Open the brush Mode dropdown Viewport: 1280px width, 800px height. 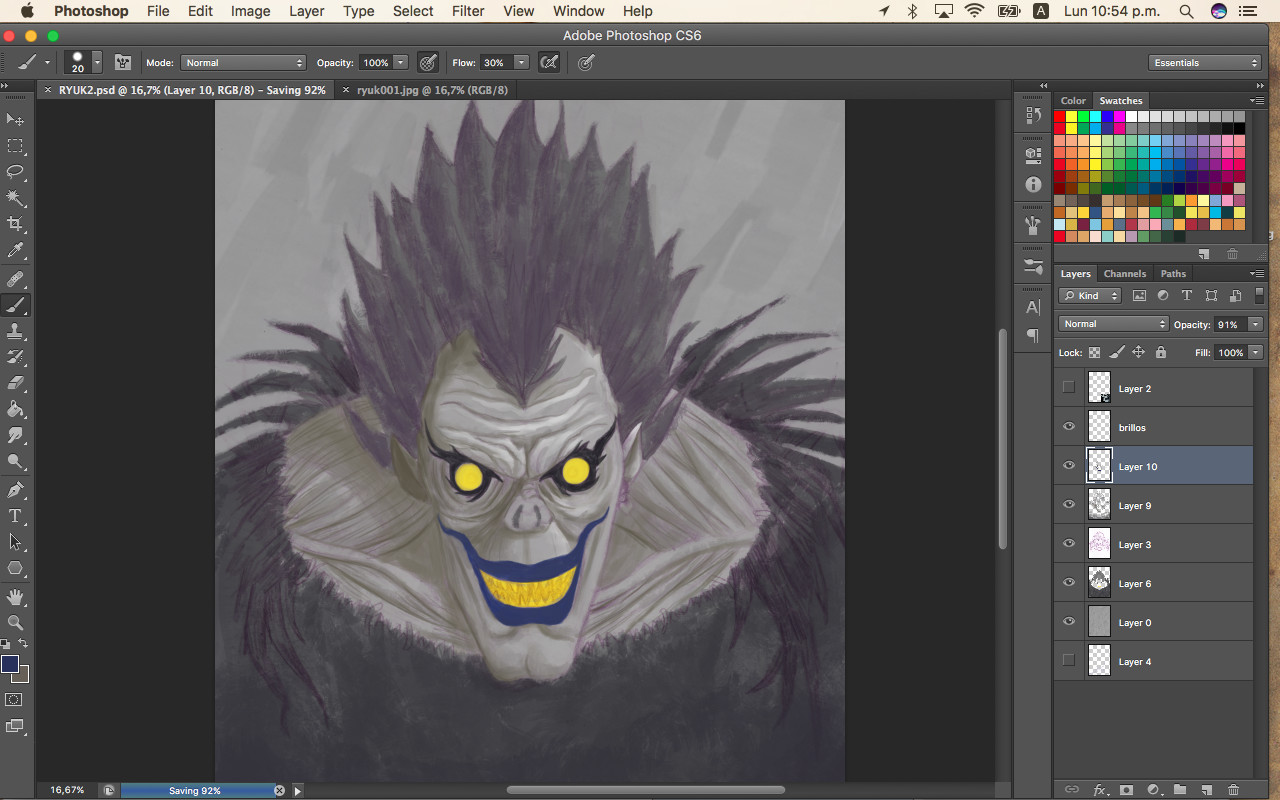(243, 62)
